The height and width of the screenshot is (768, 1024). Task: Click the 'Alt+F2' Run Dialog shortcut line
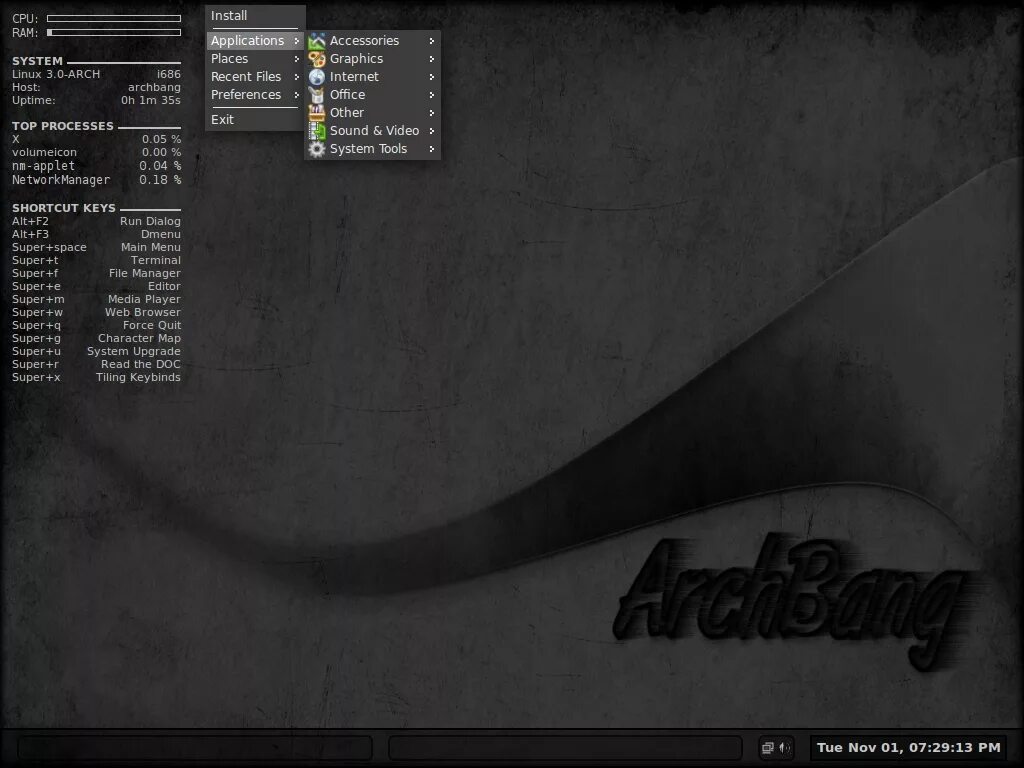tap(96, 221)
